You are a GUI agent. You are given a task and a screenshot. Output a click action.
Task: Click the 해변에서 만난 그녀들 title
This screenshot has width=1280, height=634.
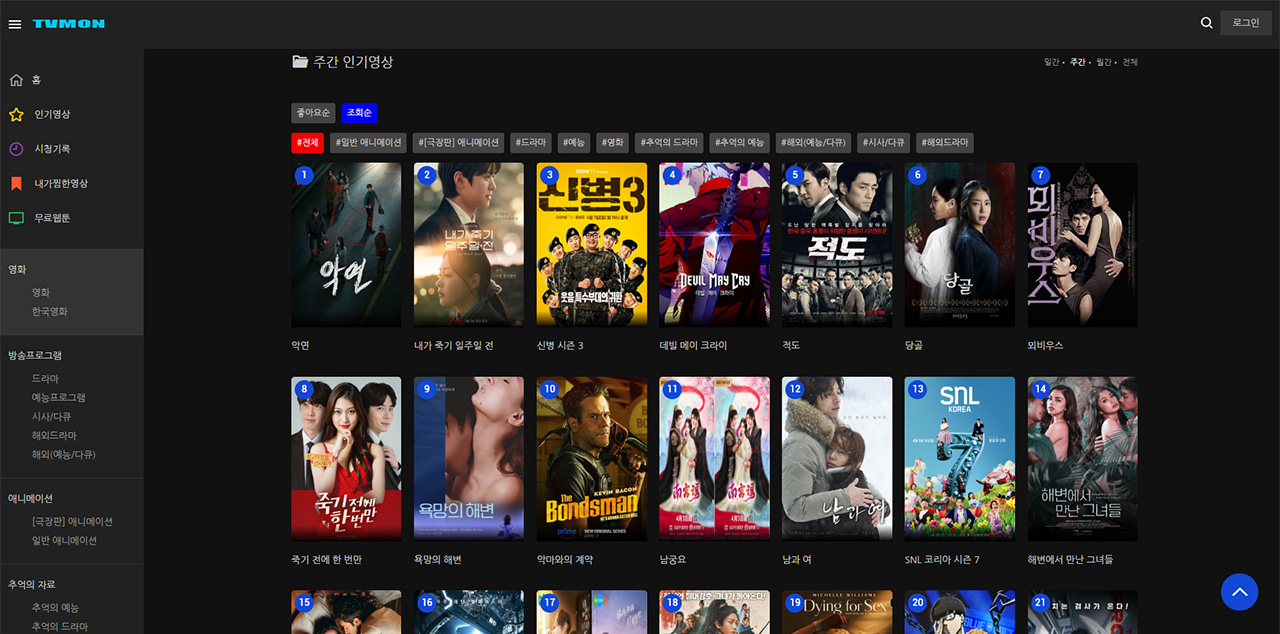1070,560
